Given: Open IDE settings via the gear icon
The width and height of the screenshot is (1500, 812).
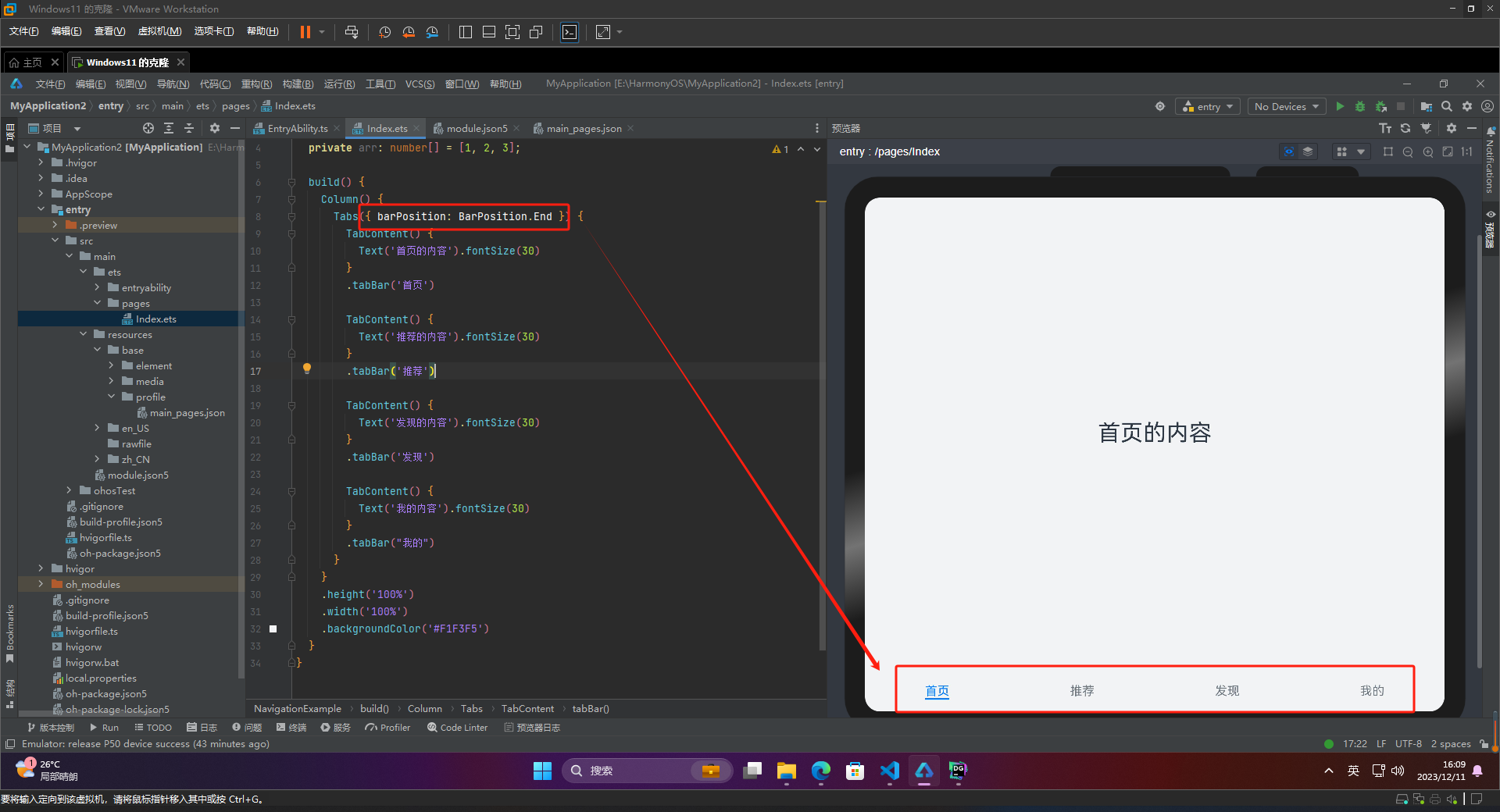Looking at the screenshot, I should (1466, 106).
